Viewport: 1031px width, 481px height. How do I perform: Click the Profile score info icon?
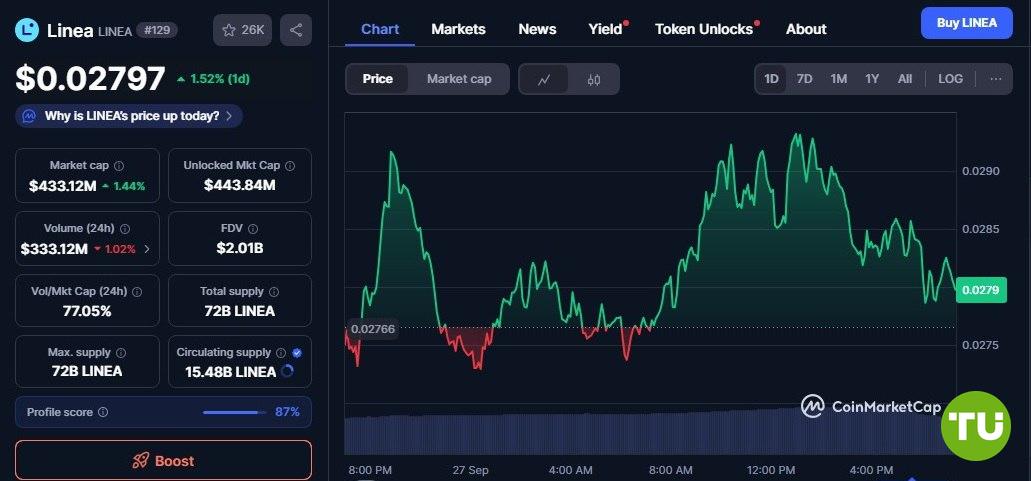(x=103, y=412)
